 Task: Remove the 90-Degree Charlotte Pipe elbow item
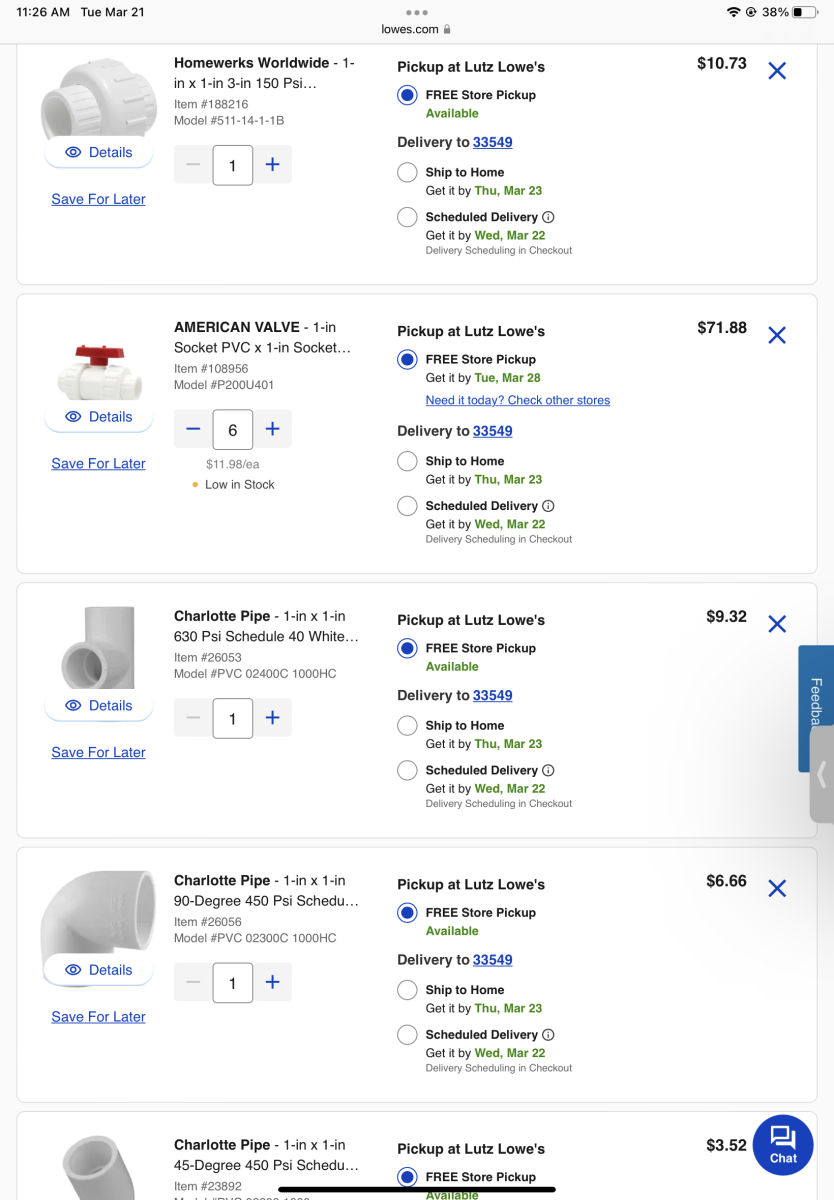(777, 888)
